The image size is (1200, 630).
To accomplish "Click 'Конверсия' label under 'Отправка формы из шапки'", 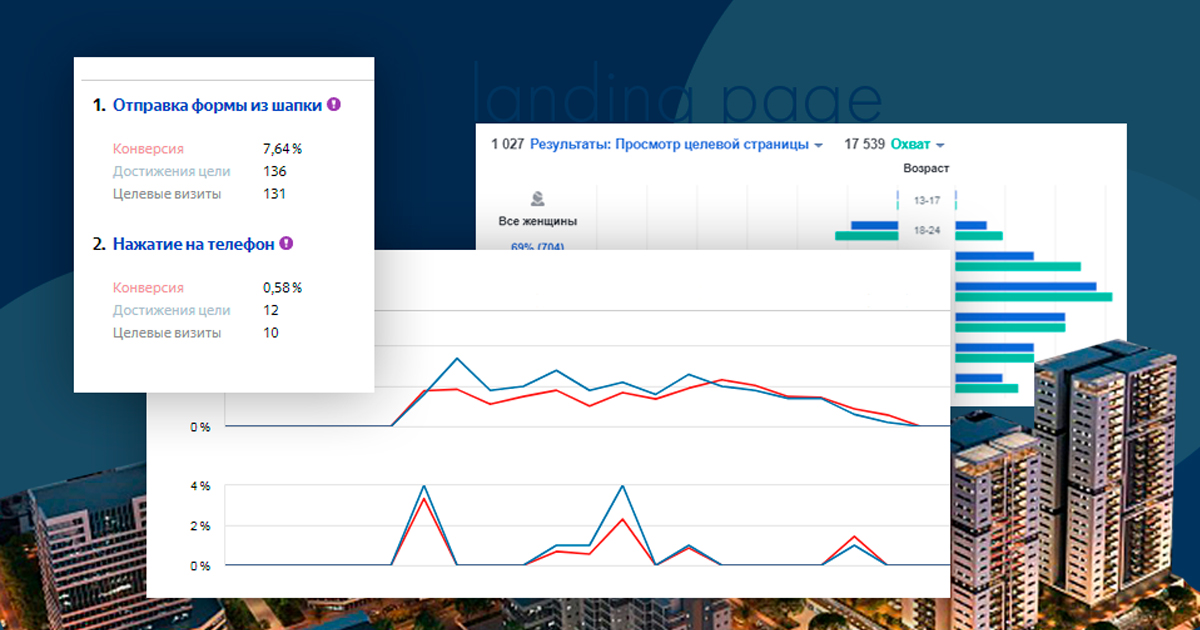I will point(148,149).
